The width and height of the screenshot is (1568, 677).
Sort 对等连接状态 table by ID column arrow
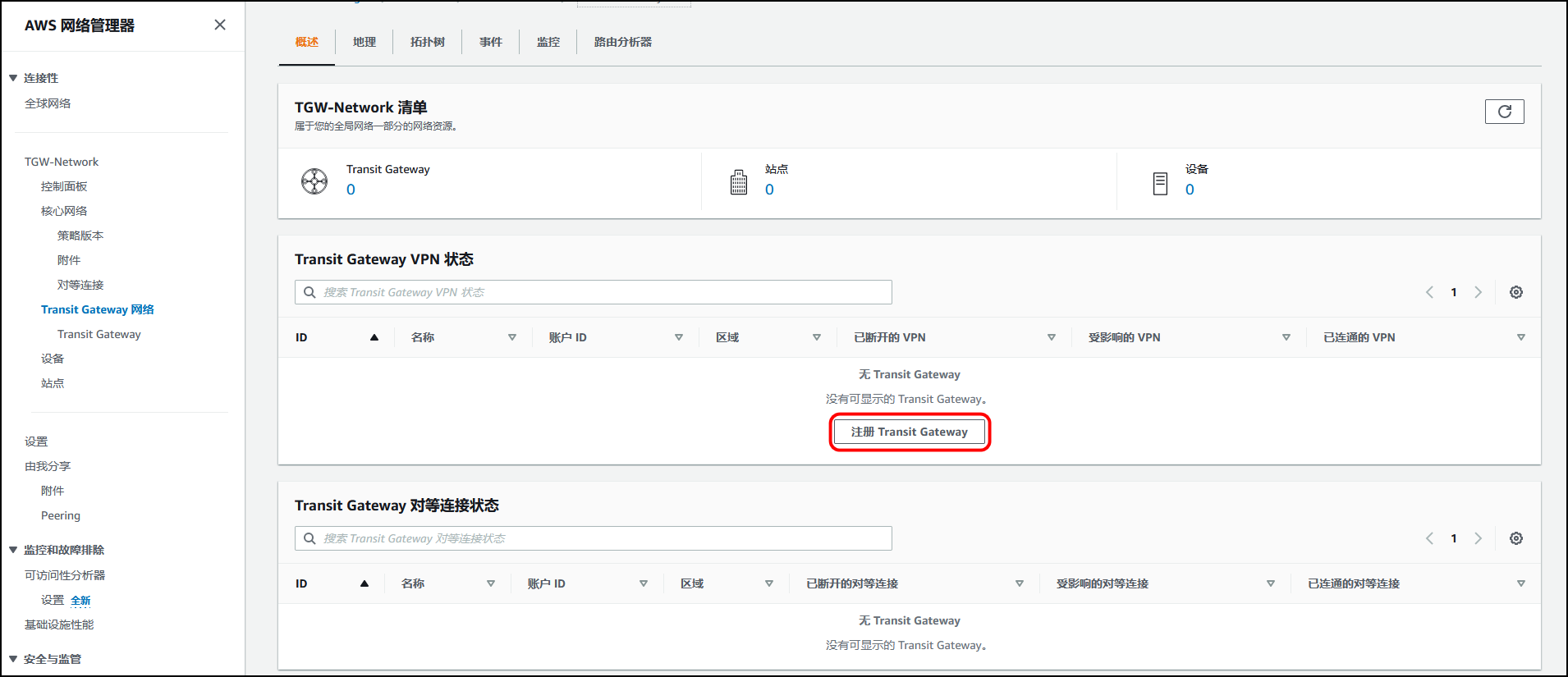point(364,583)
